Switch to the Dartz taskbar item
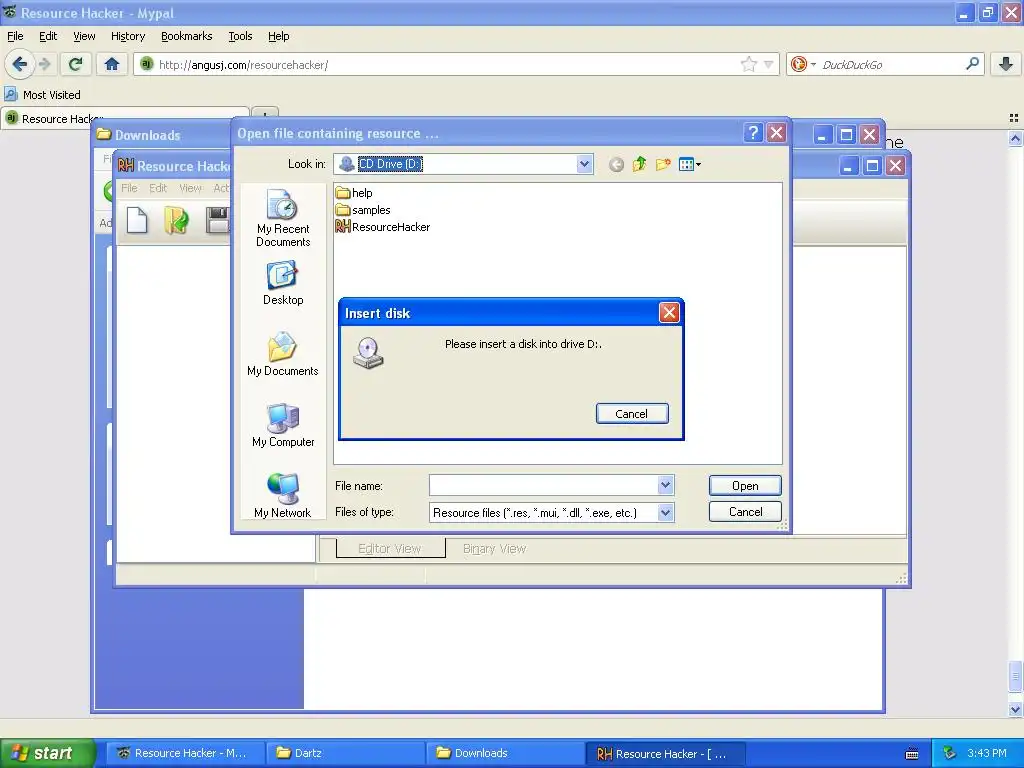The width and height of the screenshot is (1024, 768). [345, 753]
